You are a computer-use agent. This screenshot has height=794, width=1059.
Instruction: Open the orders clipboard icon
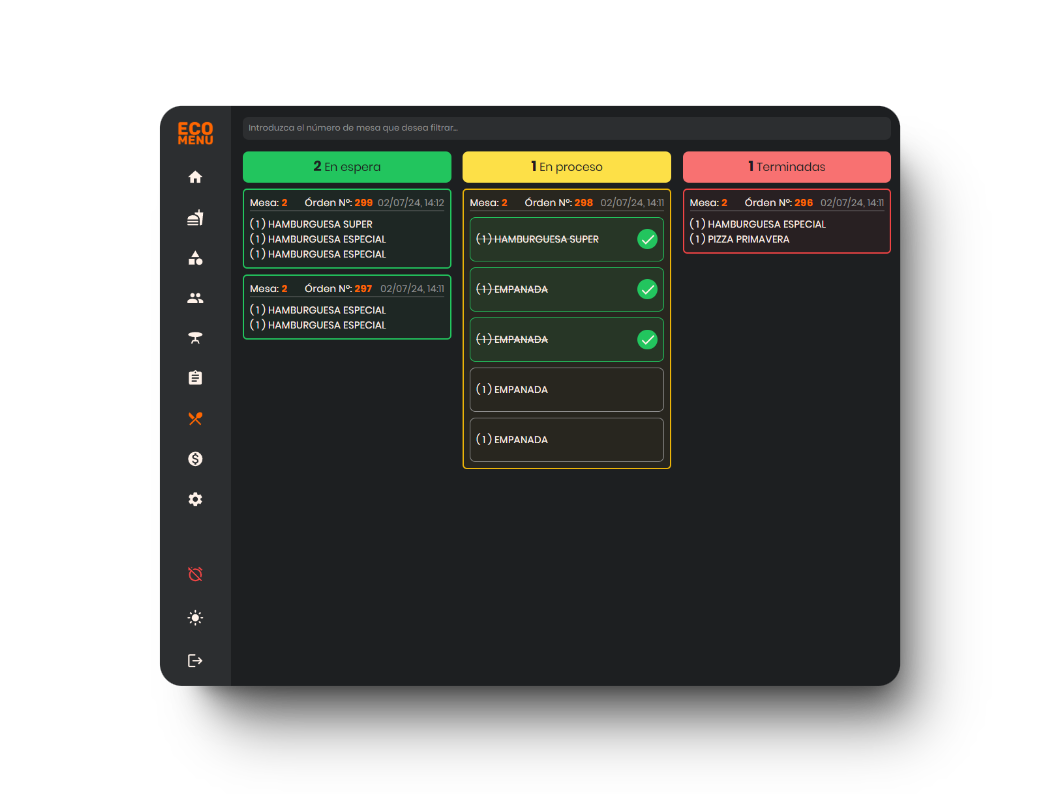tap(195, 378)
